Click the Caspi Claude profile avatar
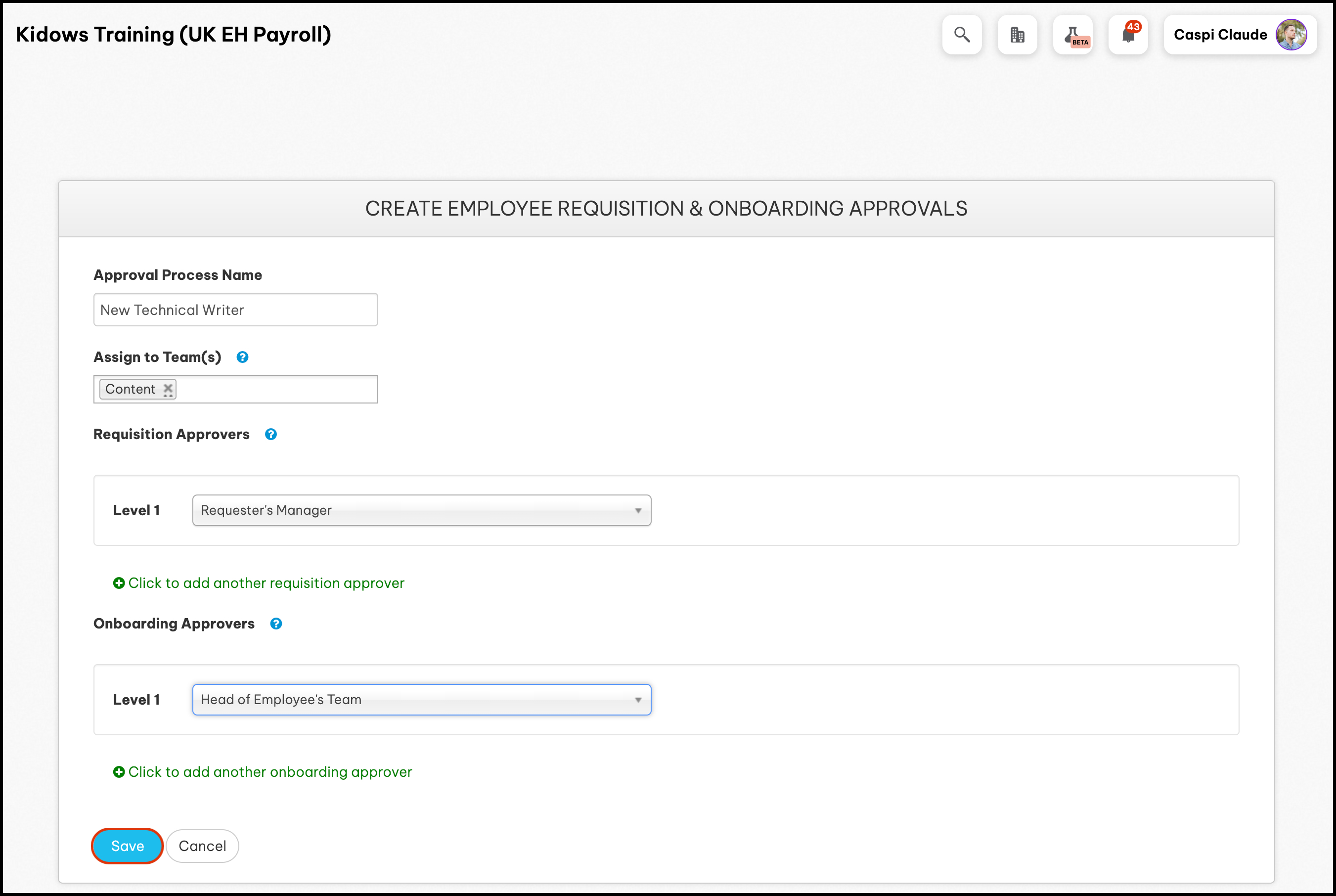1336x896 pixels. click(1291, 35)
